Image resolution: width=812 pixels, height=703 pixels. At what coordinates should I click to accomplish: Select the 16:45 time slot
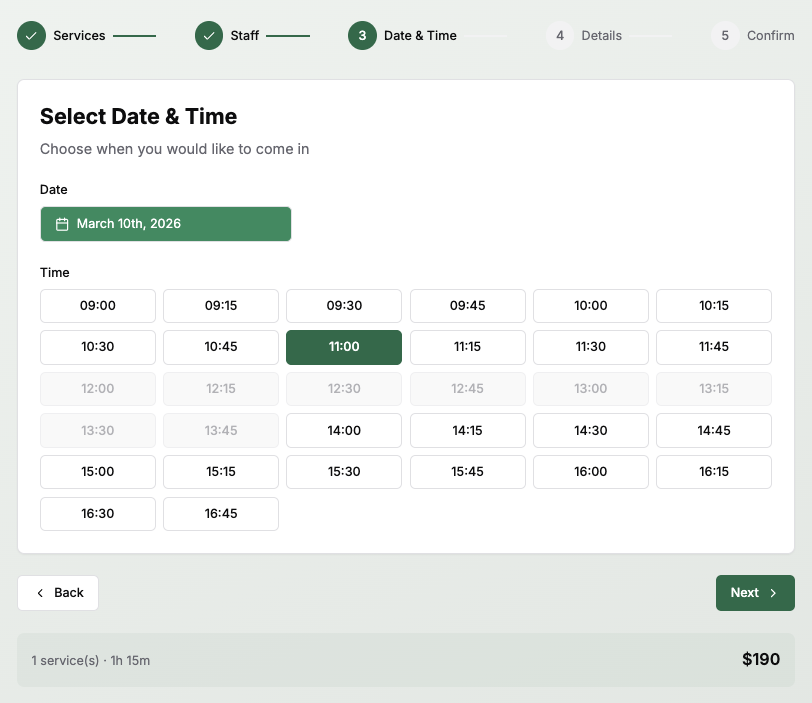[x=221, y=513]
